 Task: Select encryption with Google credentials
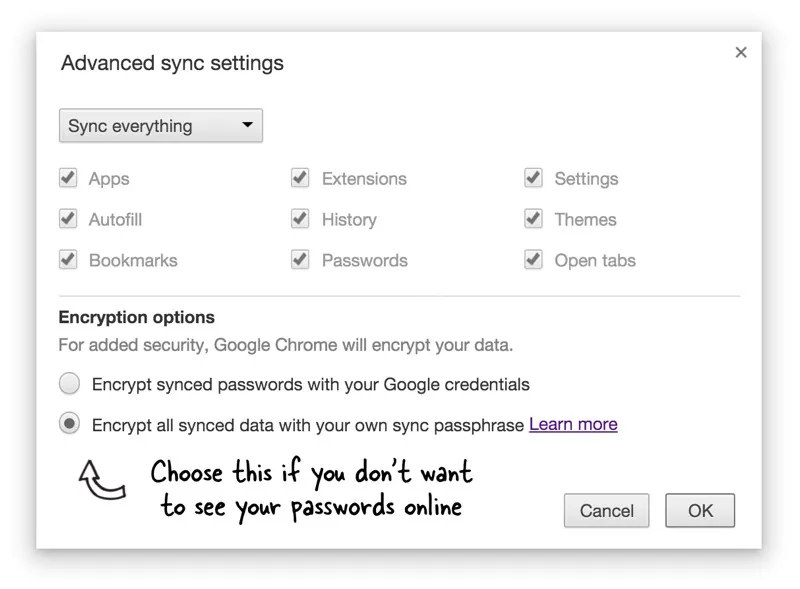pyautogui.click(x=68, y=383)
